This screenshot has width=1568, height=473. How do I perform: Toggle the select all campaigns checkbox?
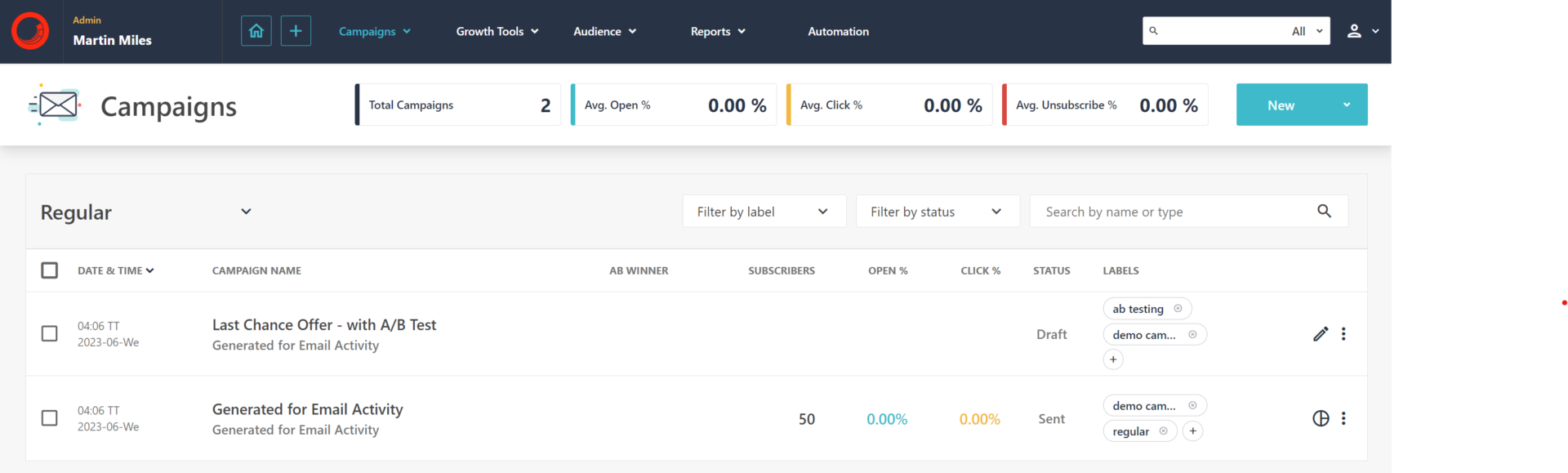point(50,270)
